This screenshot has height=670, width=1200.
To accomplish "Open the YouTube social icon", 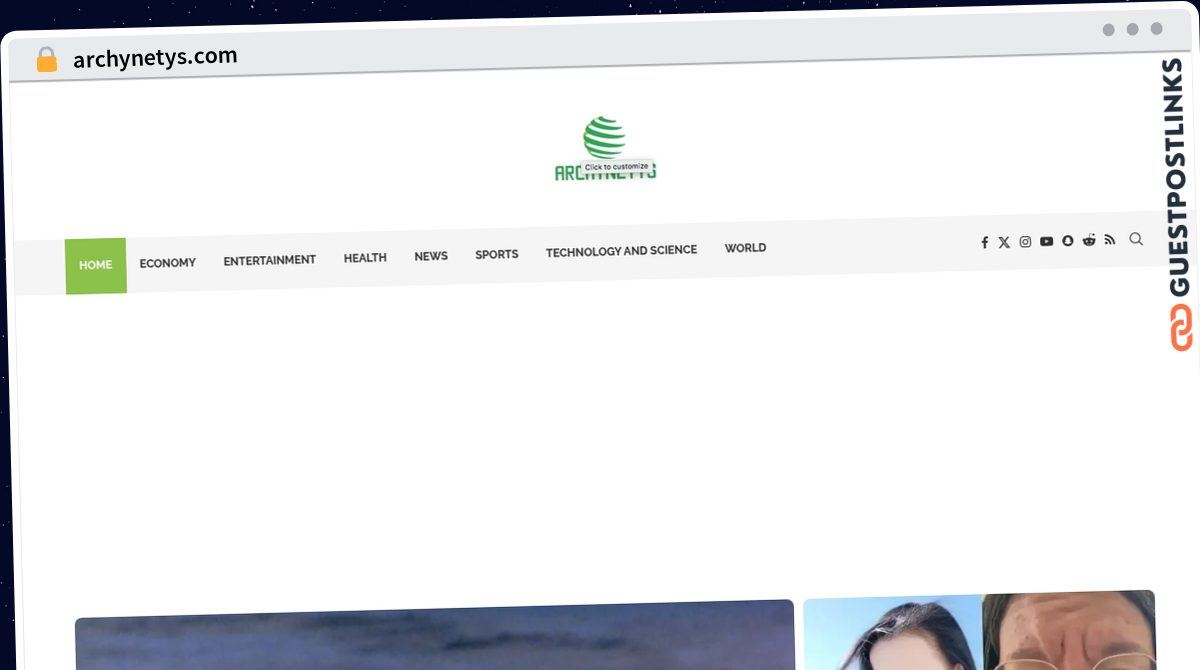I will [1046, 241].
